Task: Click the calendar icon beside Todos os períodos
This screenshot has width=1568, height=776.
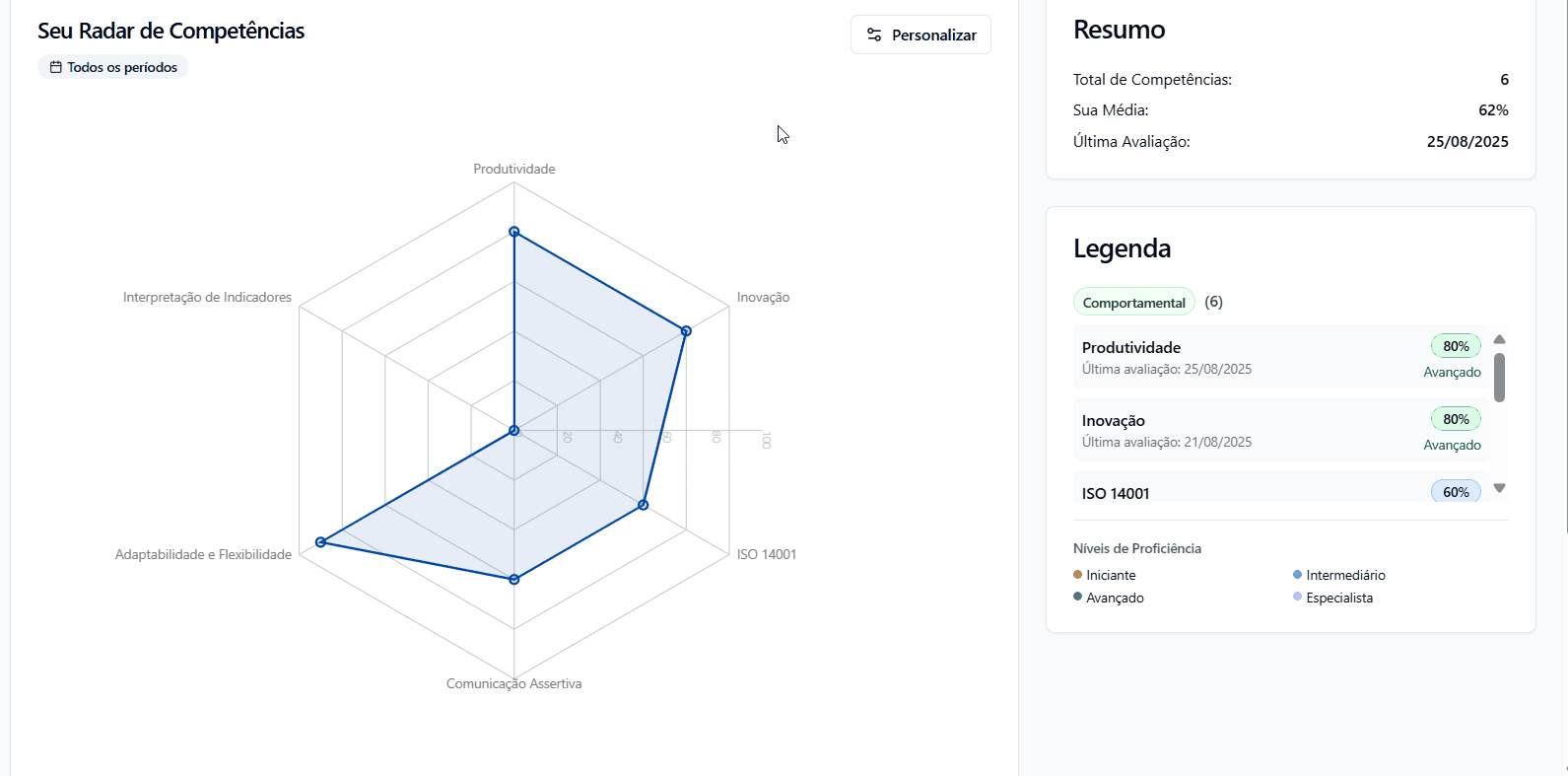Action: pyautogui.click(x=56, y=67)
